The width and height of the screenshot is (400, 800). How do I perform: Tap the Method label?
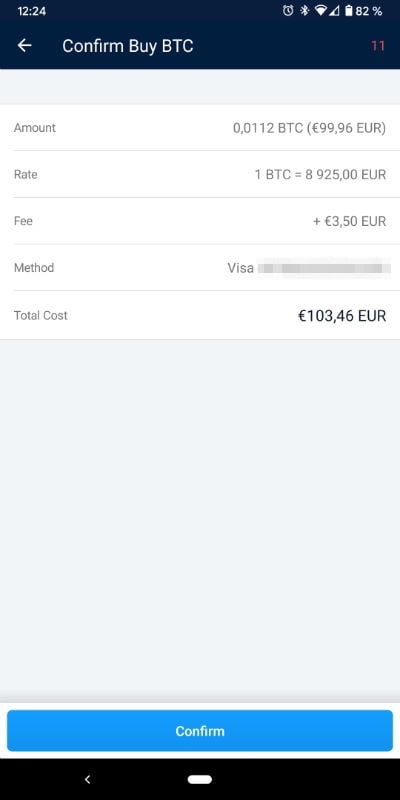pos(34,268)
